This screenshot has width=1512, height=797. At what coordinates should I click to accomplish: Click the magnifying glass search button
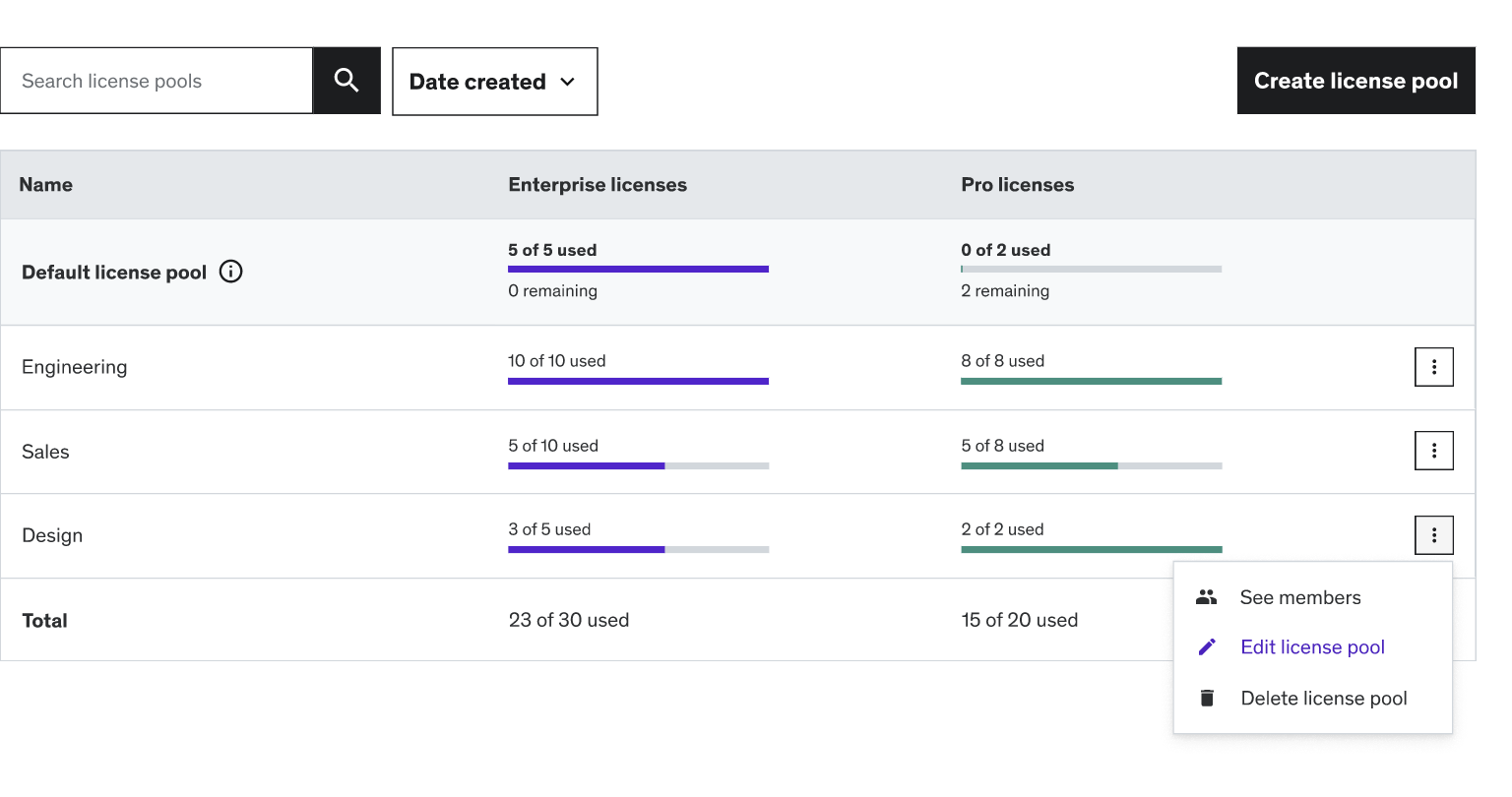pos(346,81)
